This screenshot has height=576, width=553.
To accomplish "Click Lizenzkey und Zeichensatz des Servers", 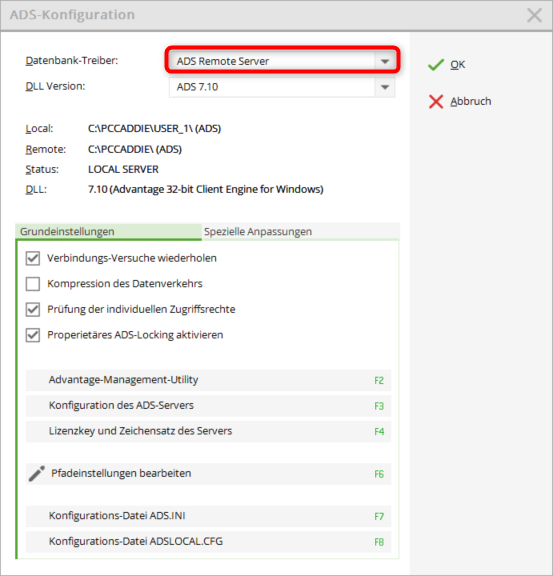I will coord(208,431).
